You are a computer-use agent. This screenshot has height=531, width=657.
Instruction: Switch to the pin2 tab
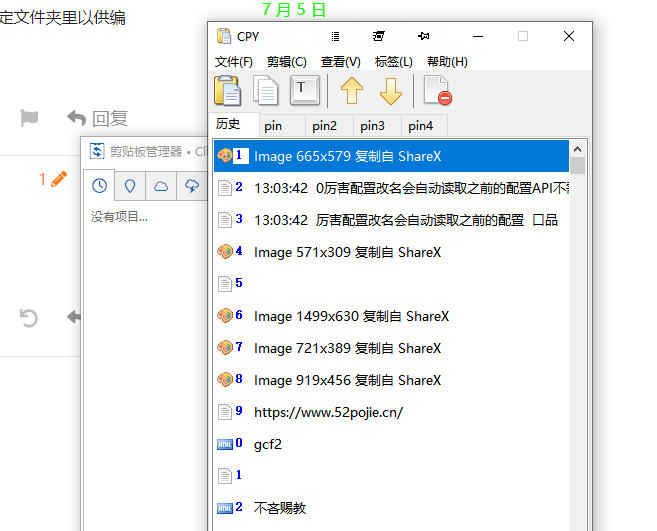[324, 126]
